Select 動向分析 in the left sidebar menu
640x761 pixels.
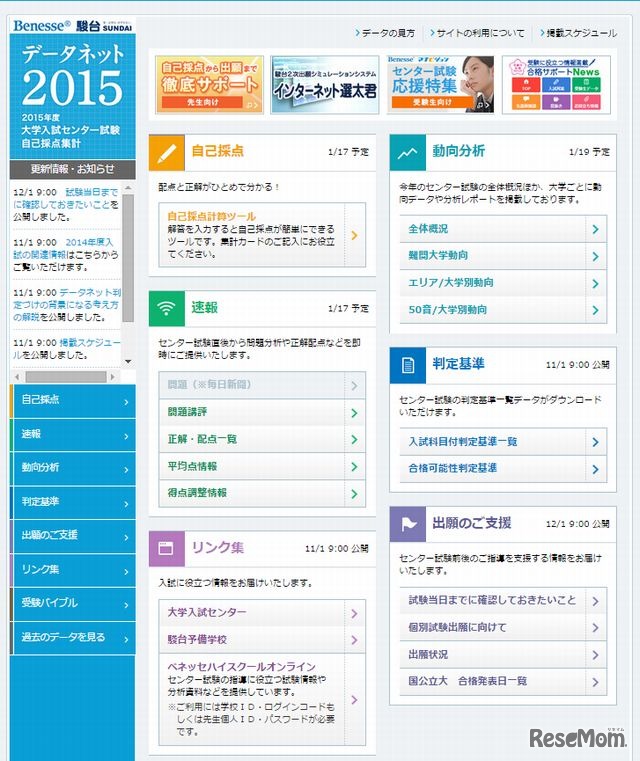(x=72, y=468)
